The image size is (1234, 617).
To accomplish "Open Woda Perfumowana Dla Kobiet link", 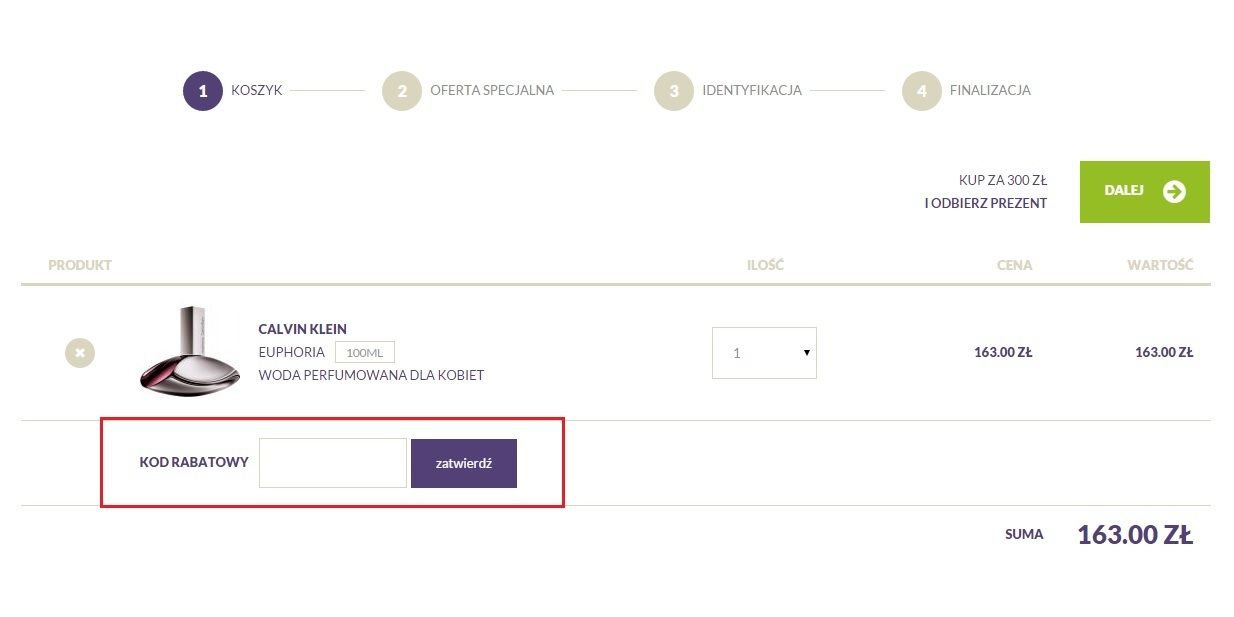I will [x=371, y=375].
